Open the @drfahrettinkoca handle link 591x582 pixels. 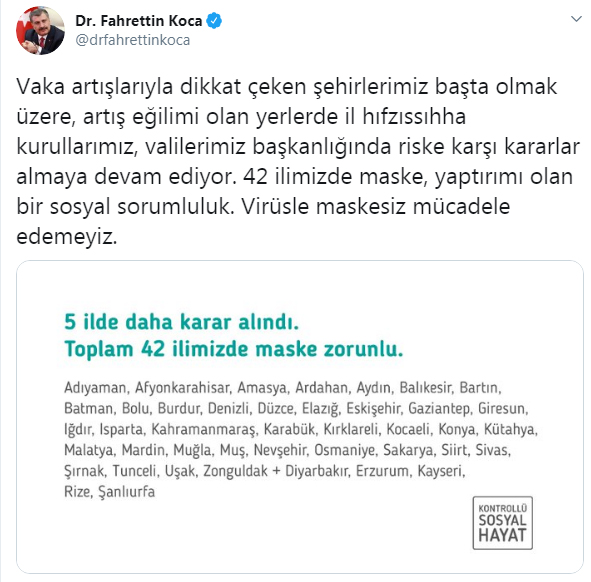(133, 40)
